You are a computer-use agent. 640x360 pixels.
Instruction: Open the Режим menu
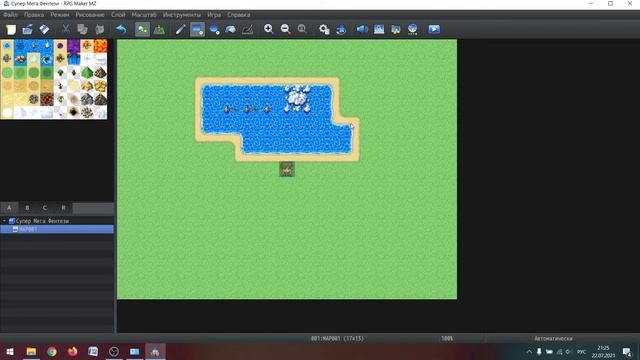tap(60, 15)
